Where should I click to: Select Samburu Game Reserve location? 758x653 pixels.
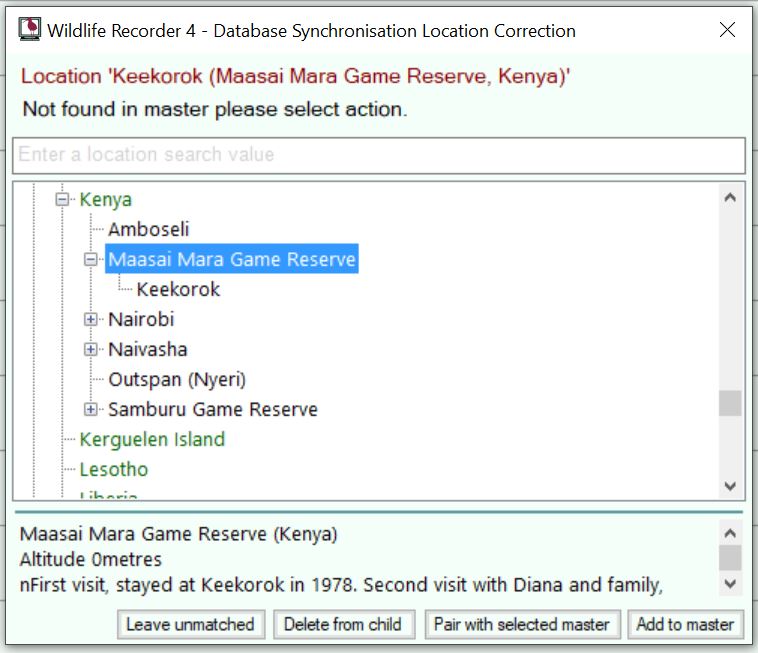click(x=213, y=409)
